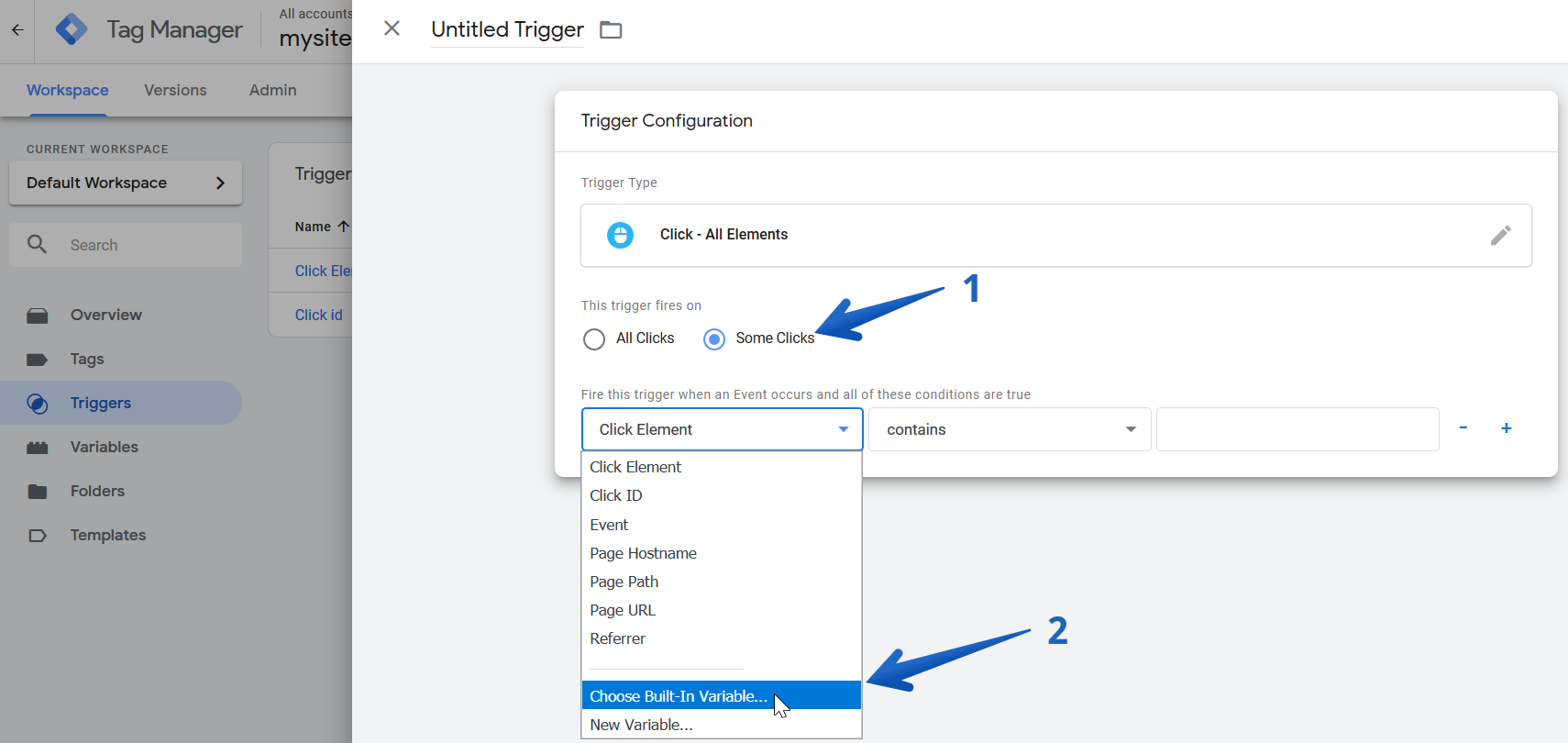The height and width of the screenshot is (743, 1568).
Task: Click the Tag Manager diamond logo
Action: (x=72, y=29)
